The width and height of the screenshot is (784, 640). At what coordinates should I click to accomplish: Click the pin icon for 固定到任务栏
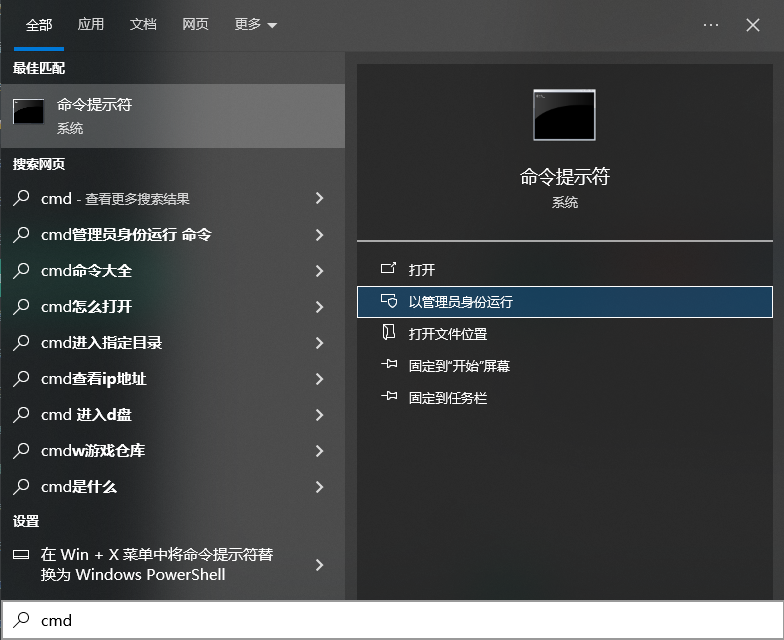tap(389, 398)
